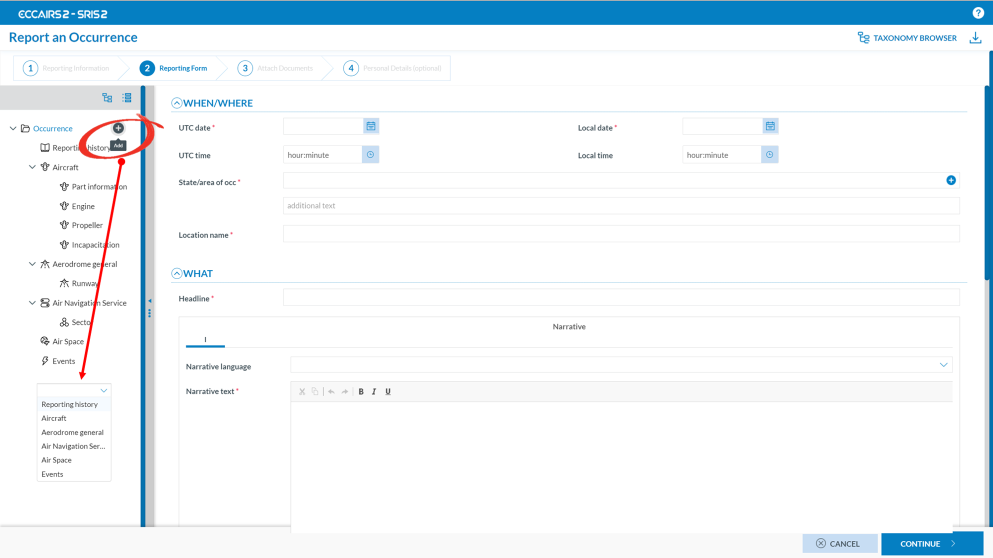Select Air Navigation Service in tree
The height and width of the screenshot is (558, 993).
pyautogui.click(x=89, y=303)
